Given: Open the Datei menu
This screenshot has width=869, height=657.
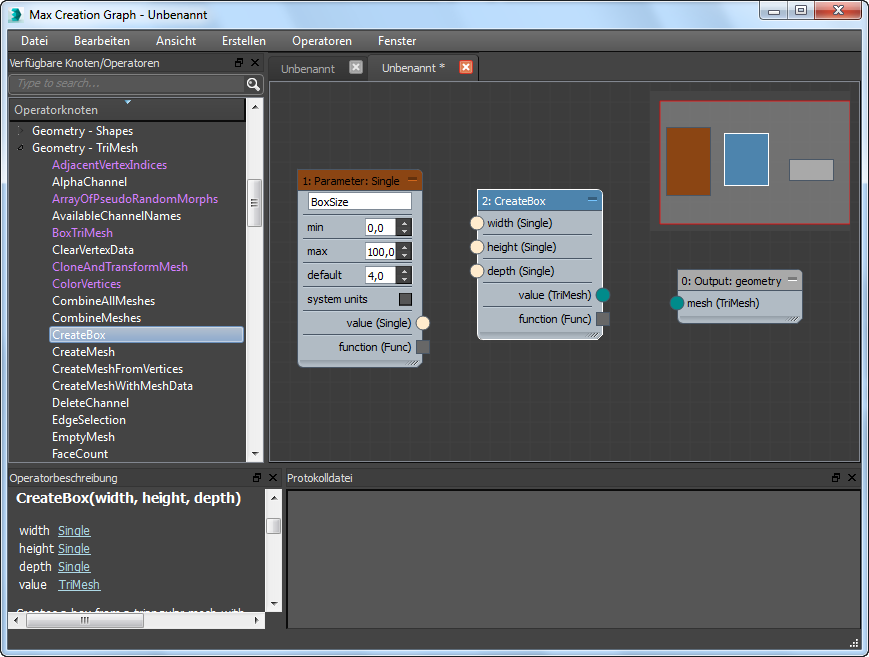Looking at the screenshot, I should (34, 41).
